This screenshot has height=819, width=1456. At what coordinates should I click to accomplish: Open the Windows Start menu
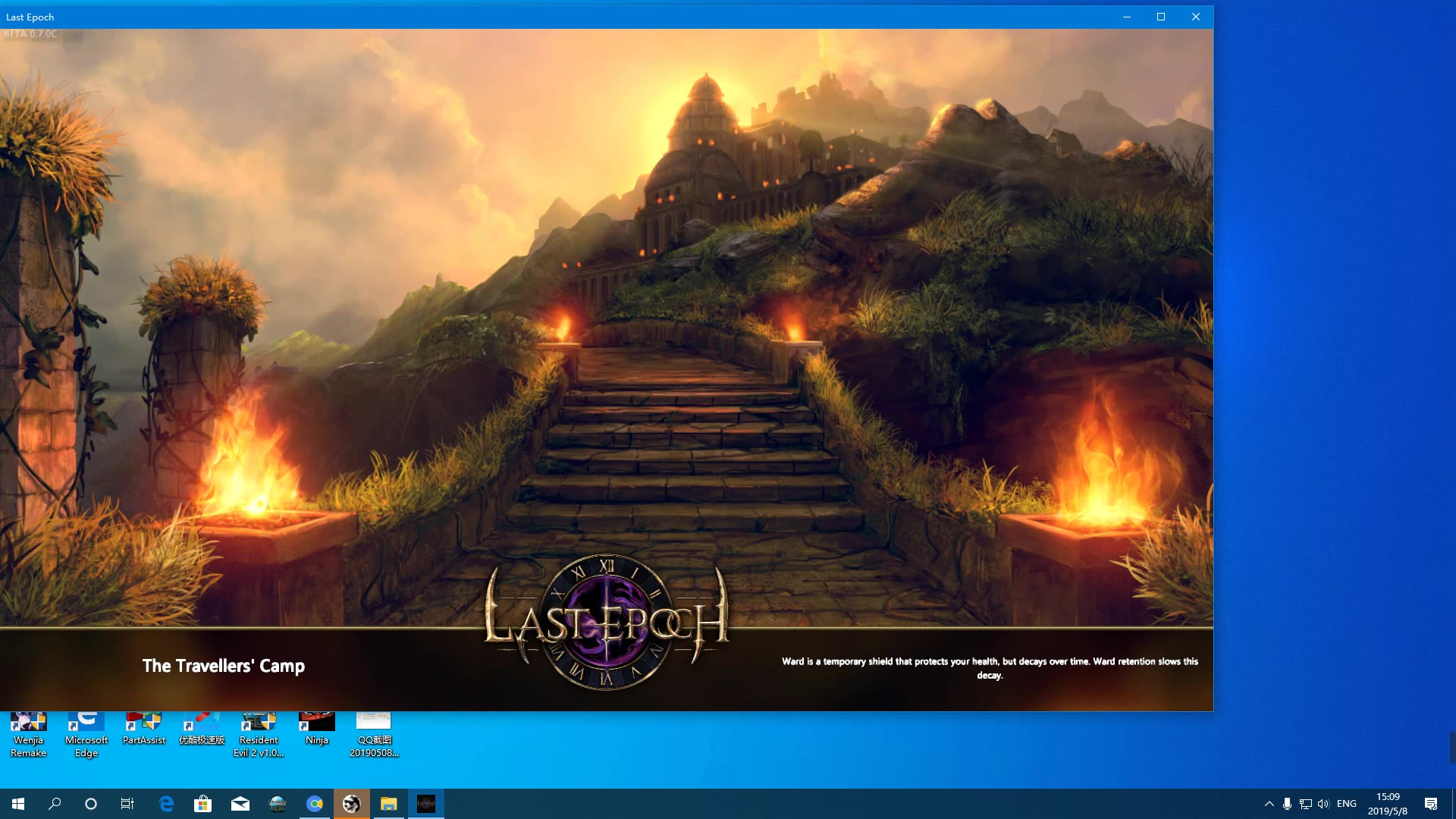click(18, 804)
